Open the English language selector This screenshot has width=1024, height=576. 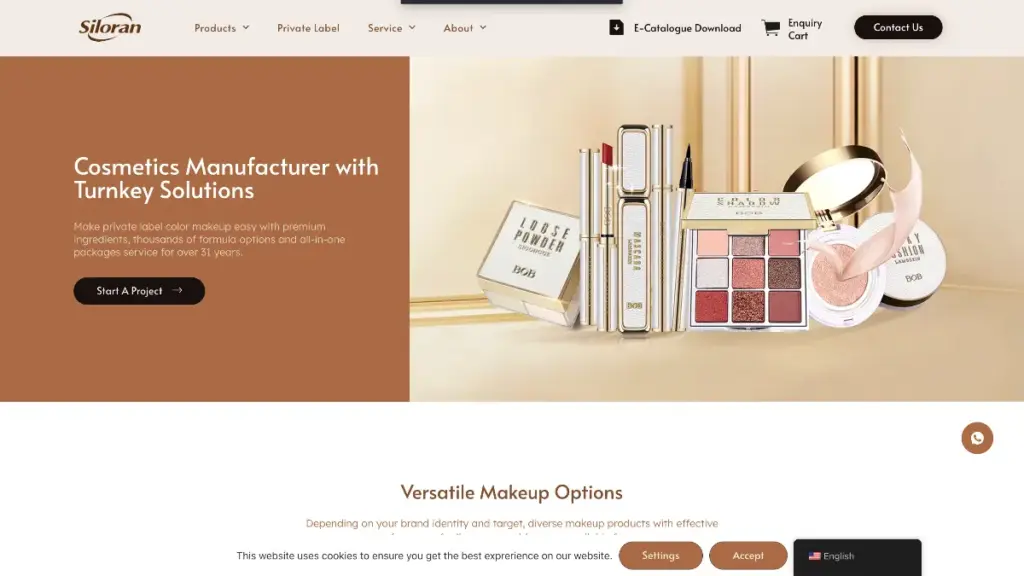pyautogui.click(x=857, y=556)
